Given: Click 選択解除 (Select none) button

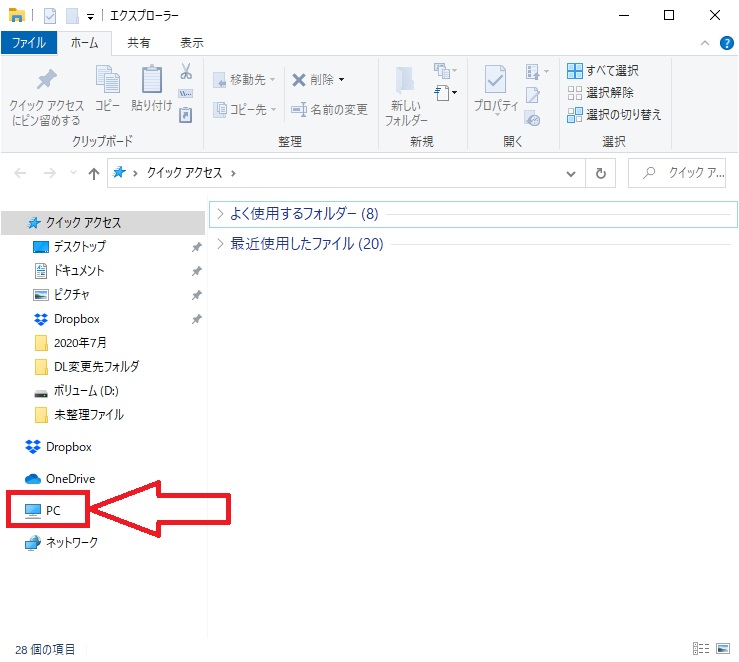Looking at the screenshot, I should click(x=600, y=92).
